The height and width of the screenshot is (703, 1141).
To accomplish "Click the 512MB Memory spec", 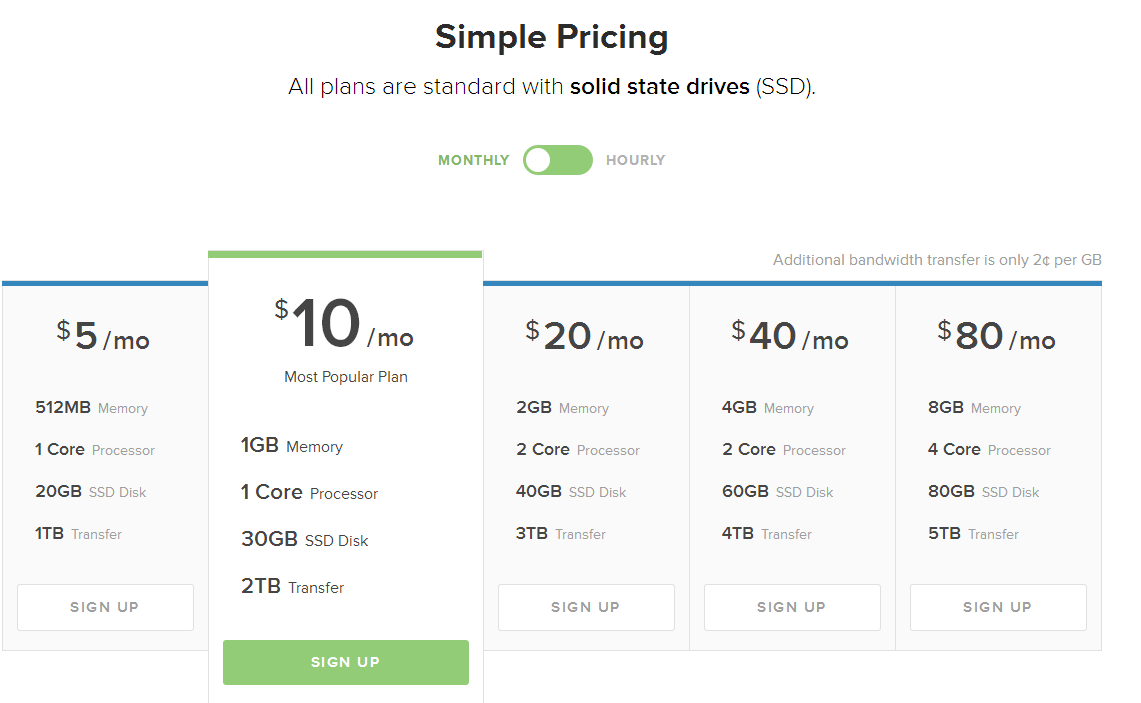I will pos(92,408).
